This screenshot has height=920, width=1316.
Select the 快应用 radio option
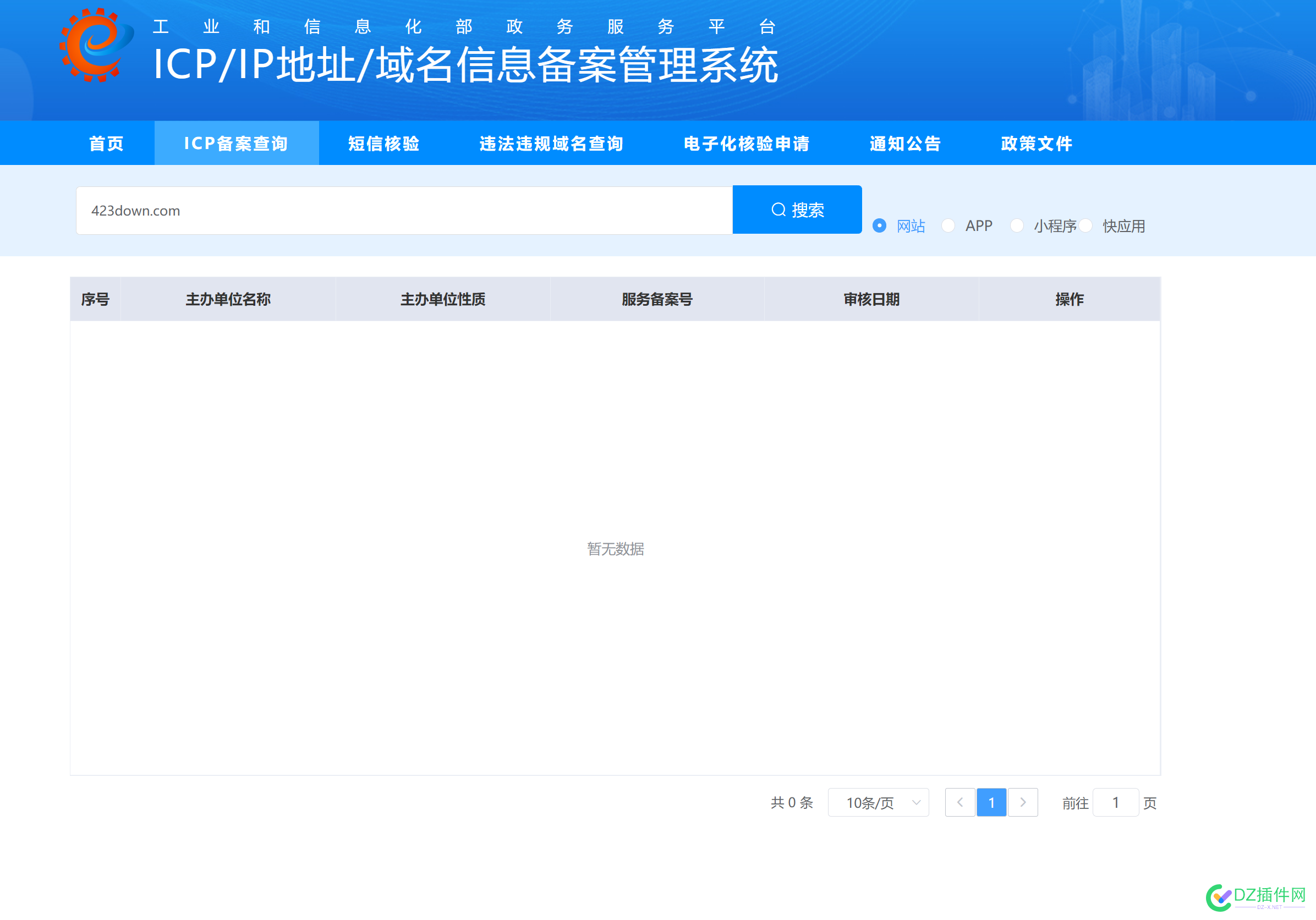[x=1111, y=225]
